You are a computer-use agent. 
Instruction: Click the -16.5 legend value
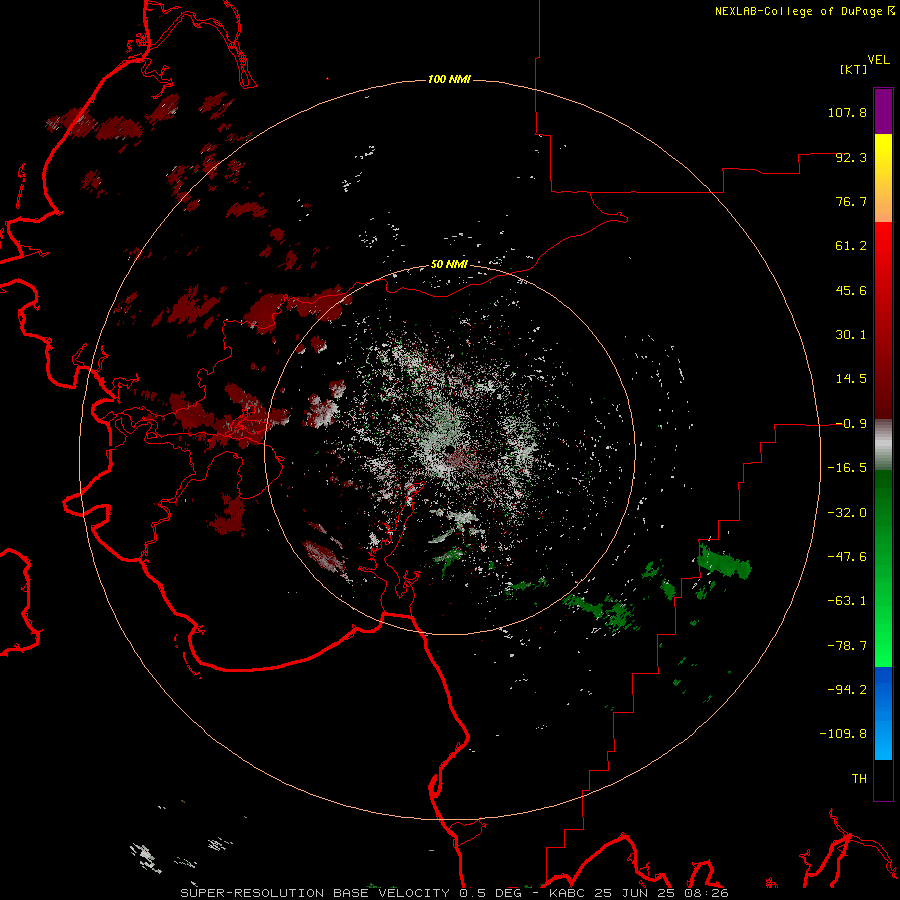pos(847,468)
